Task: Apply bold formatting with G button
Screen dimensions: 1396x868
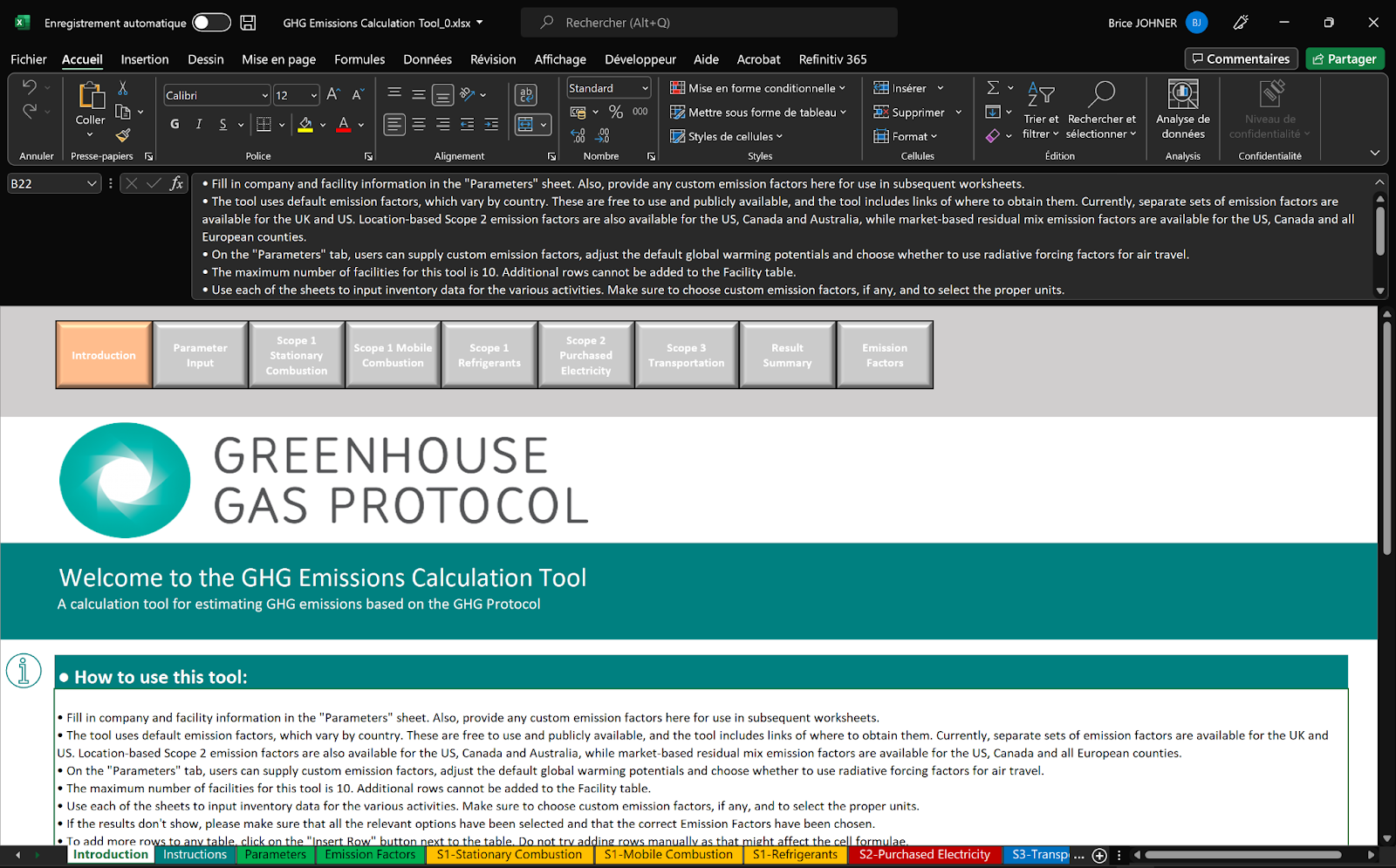Action: pos(174,125)
